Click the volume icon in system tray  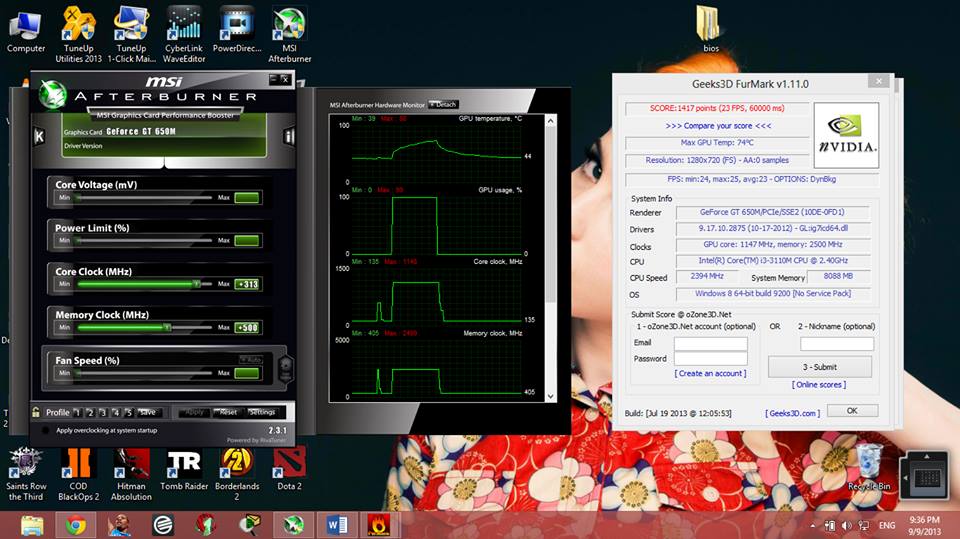(x=846, y=526)
